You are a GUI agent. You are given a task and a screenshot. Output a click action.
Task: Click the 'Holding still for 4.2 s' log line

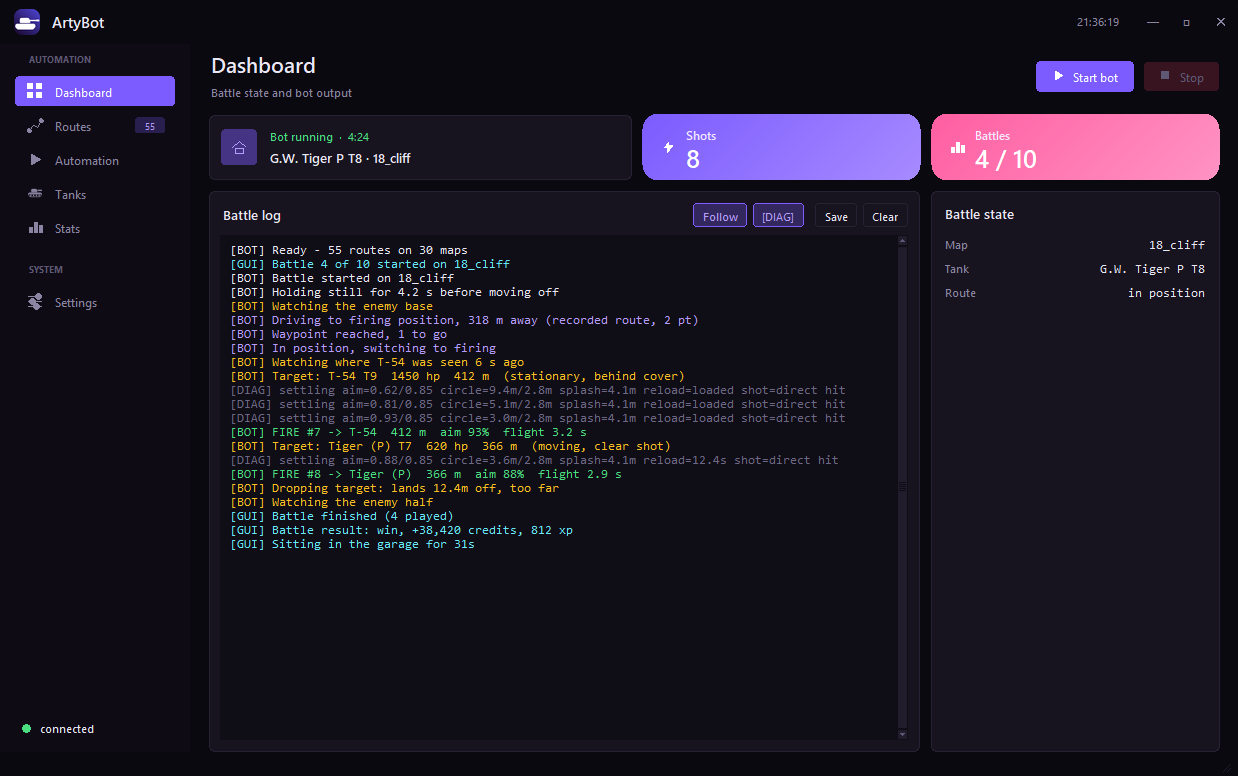click(395, 292)
